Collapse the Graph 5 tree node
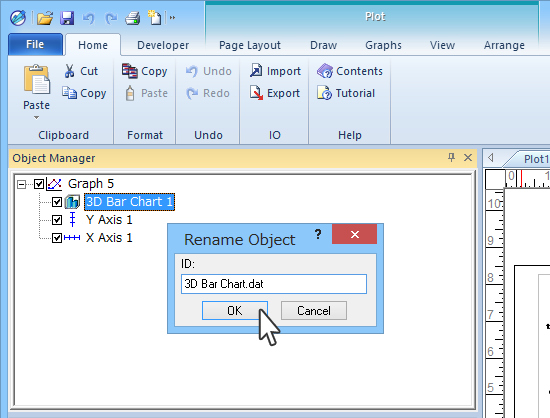 (x=21, y=184)
